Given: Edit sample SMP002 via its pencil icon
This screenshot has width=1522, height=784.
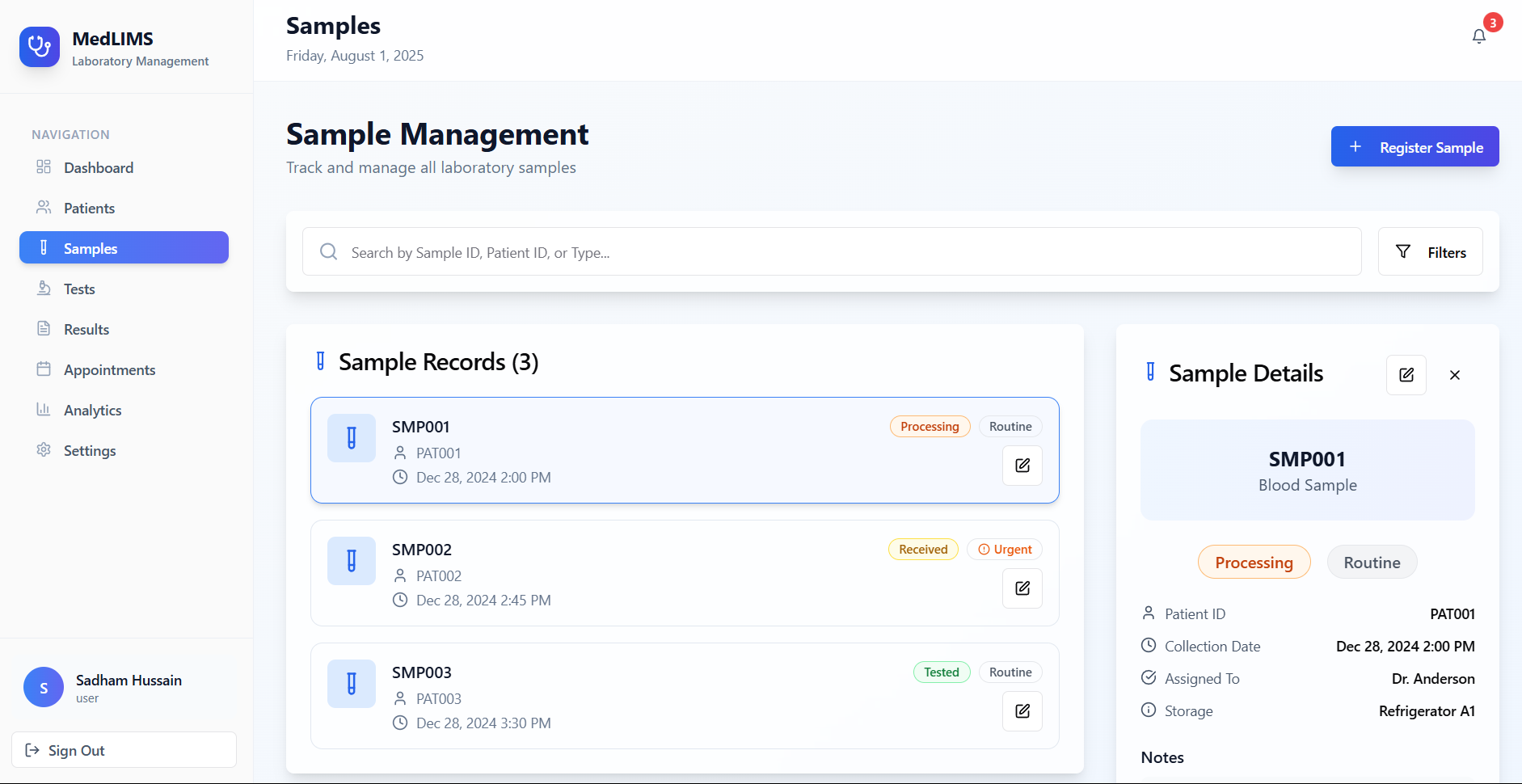Looking at the screenshot, I should pyautogui.click(x=1022, y=588).
